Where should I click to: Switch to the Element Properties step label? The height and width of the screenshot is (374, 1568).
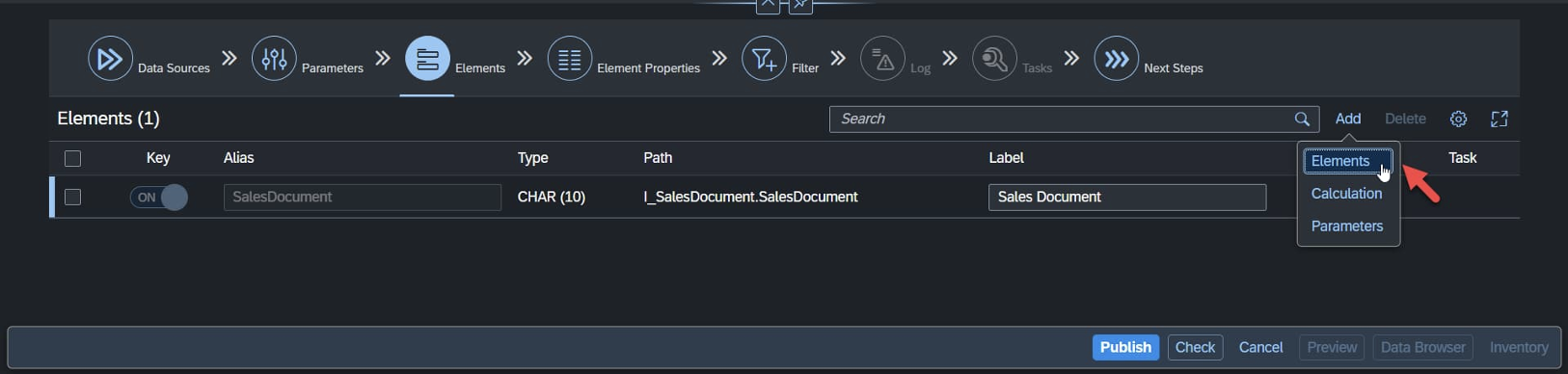(648, 67)
